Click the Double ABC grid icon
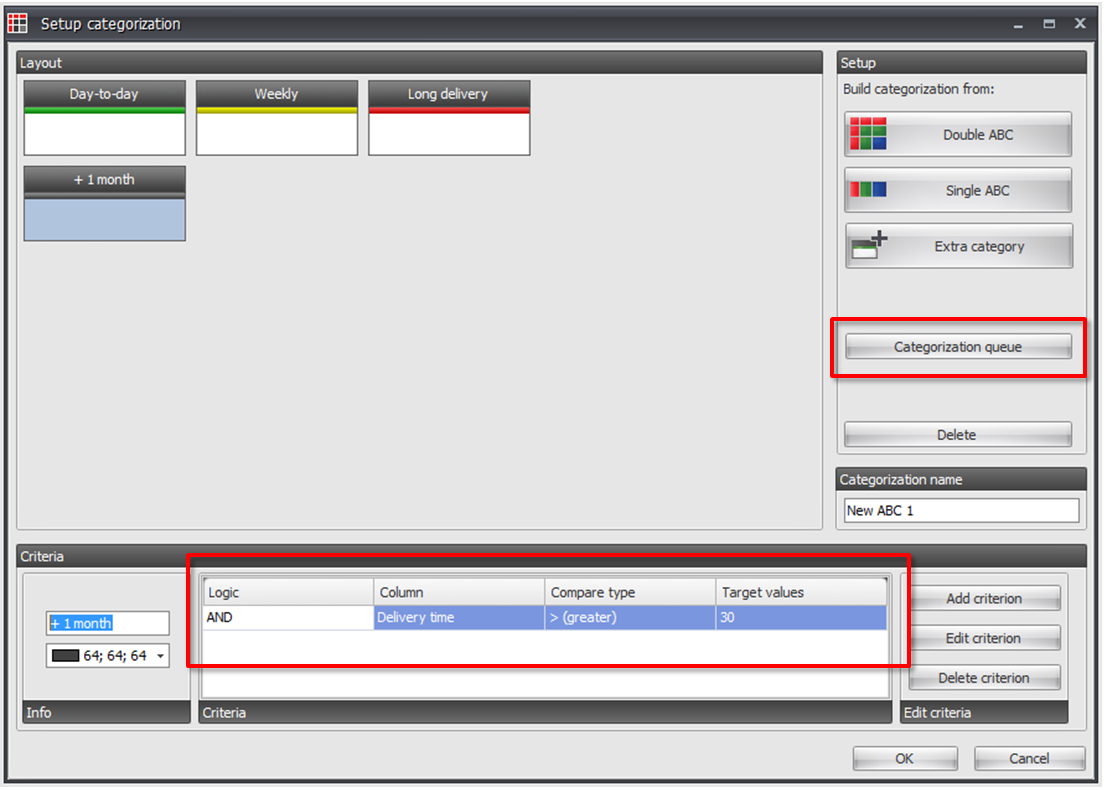Viewport: 1104px width, 790px height. [x=867, y=134]
